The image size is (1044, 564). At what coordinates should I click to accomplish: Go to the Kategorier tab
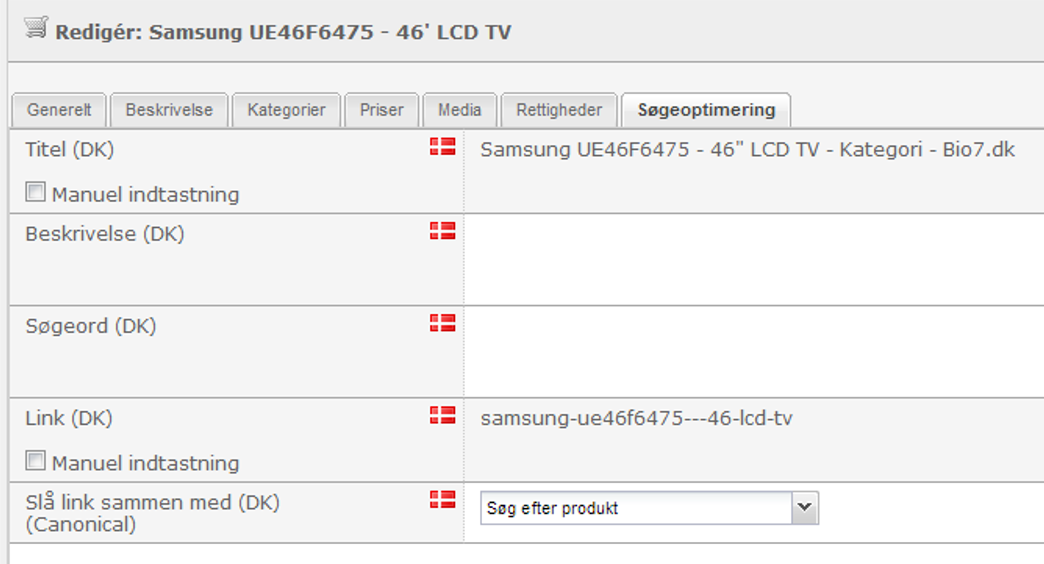click(x=286, y=110)
